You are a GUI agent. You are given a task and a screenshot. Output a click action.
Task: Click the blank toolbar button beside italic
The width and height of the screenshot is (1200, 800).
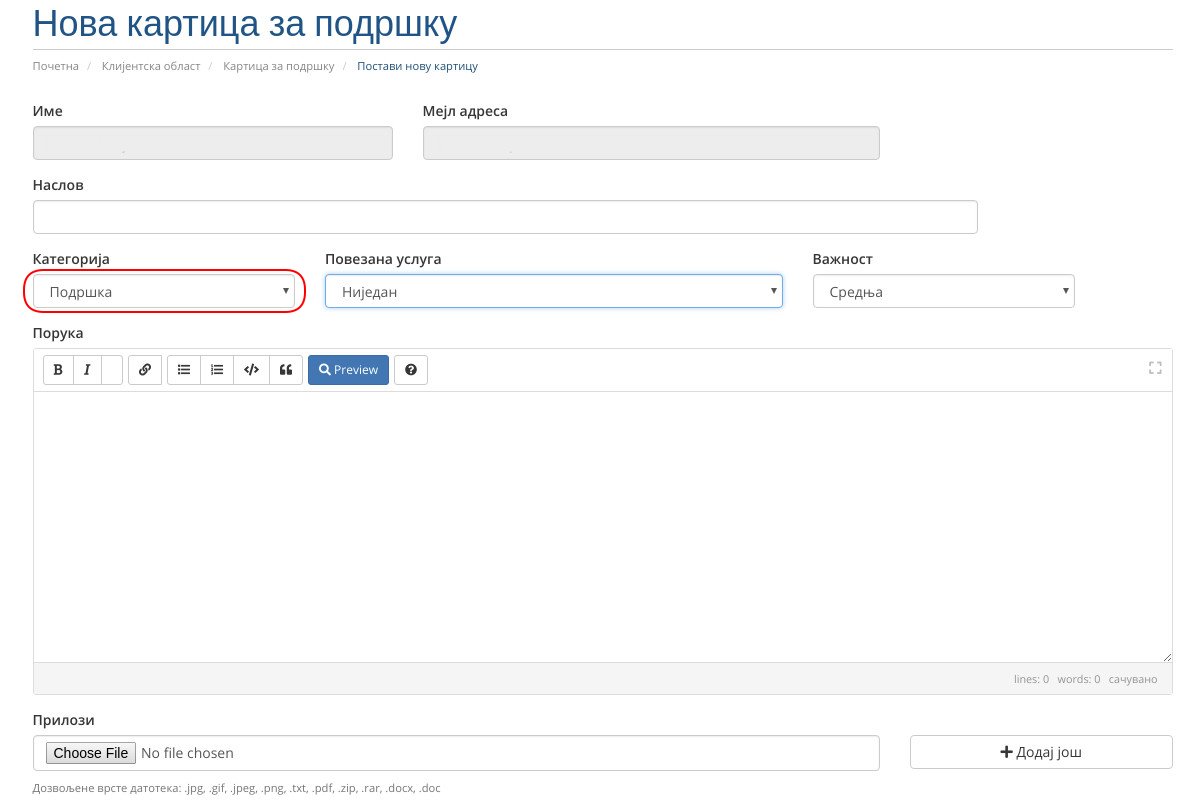click(112, 370)
